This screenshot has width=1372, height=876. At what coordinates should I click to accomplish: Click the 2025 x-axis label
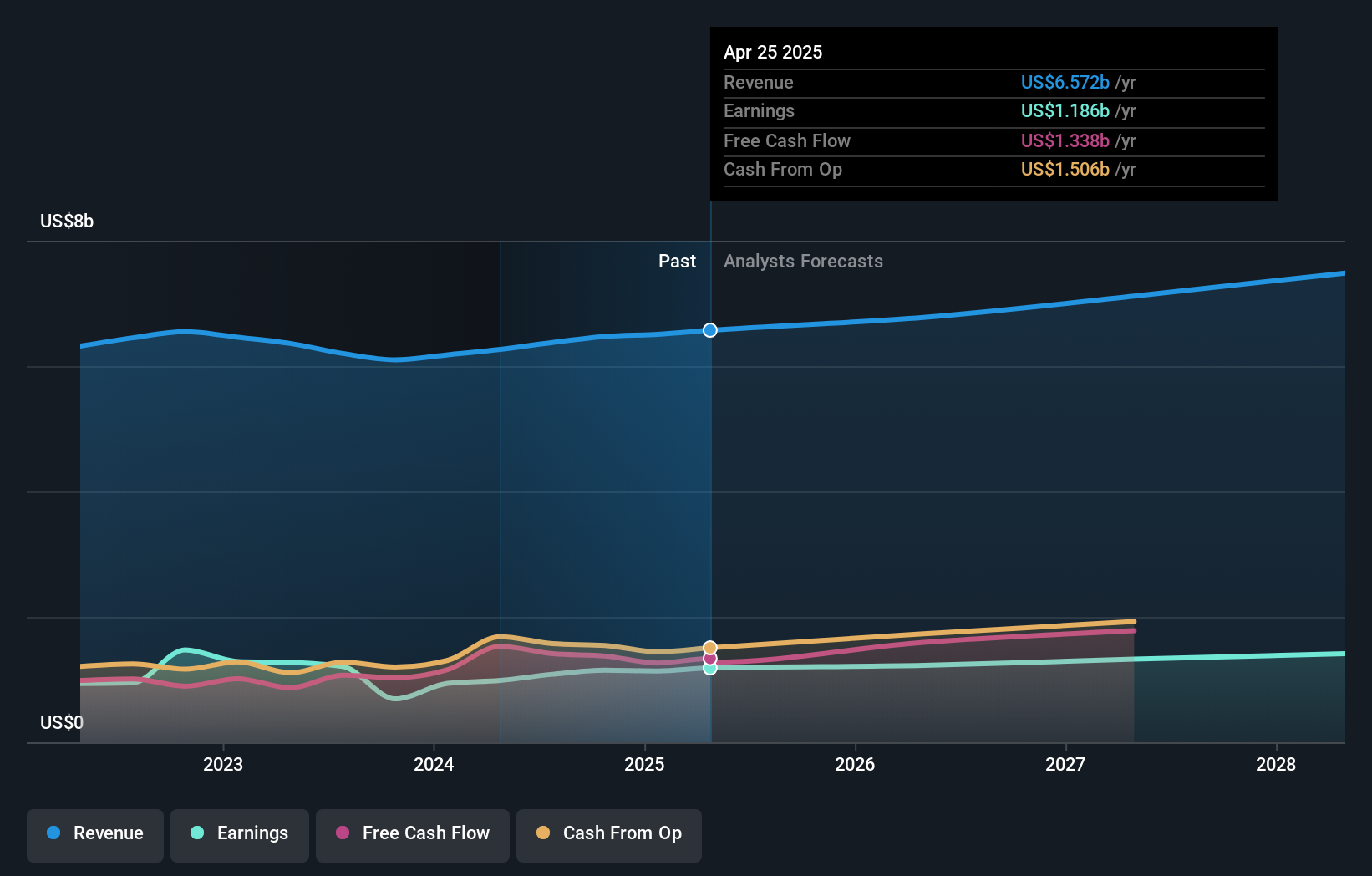[644, 764]
